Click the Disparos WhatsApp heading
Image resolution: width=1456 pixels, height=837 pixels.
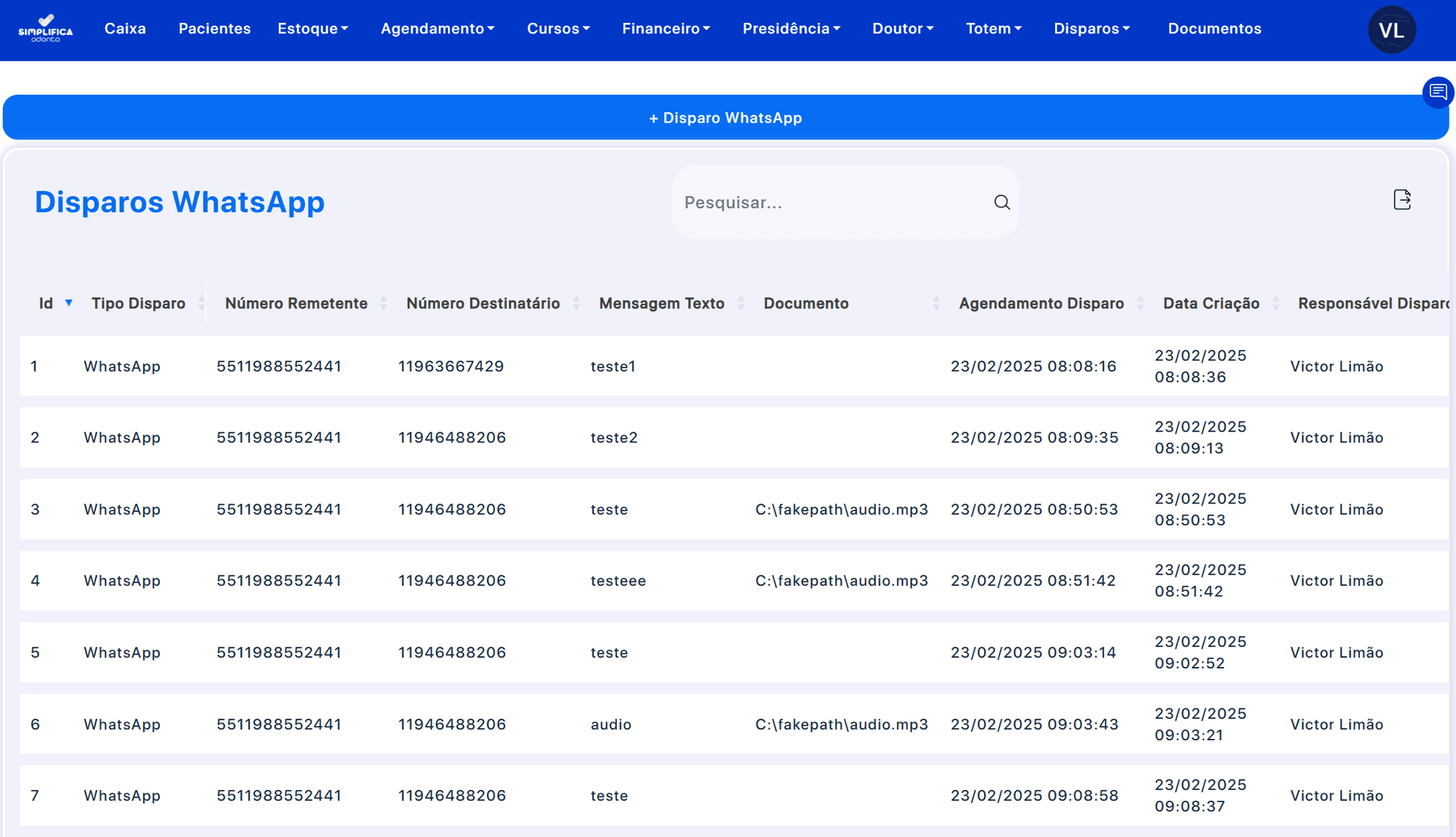pos(180,202)
